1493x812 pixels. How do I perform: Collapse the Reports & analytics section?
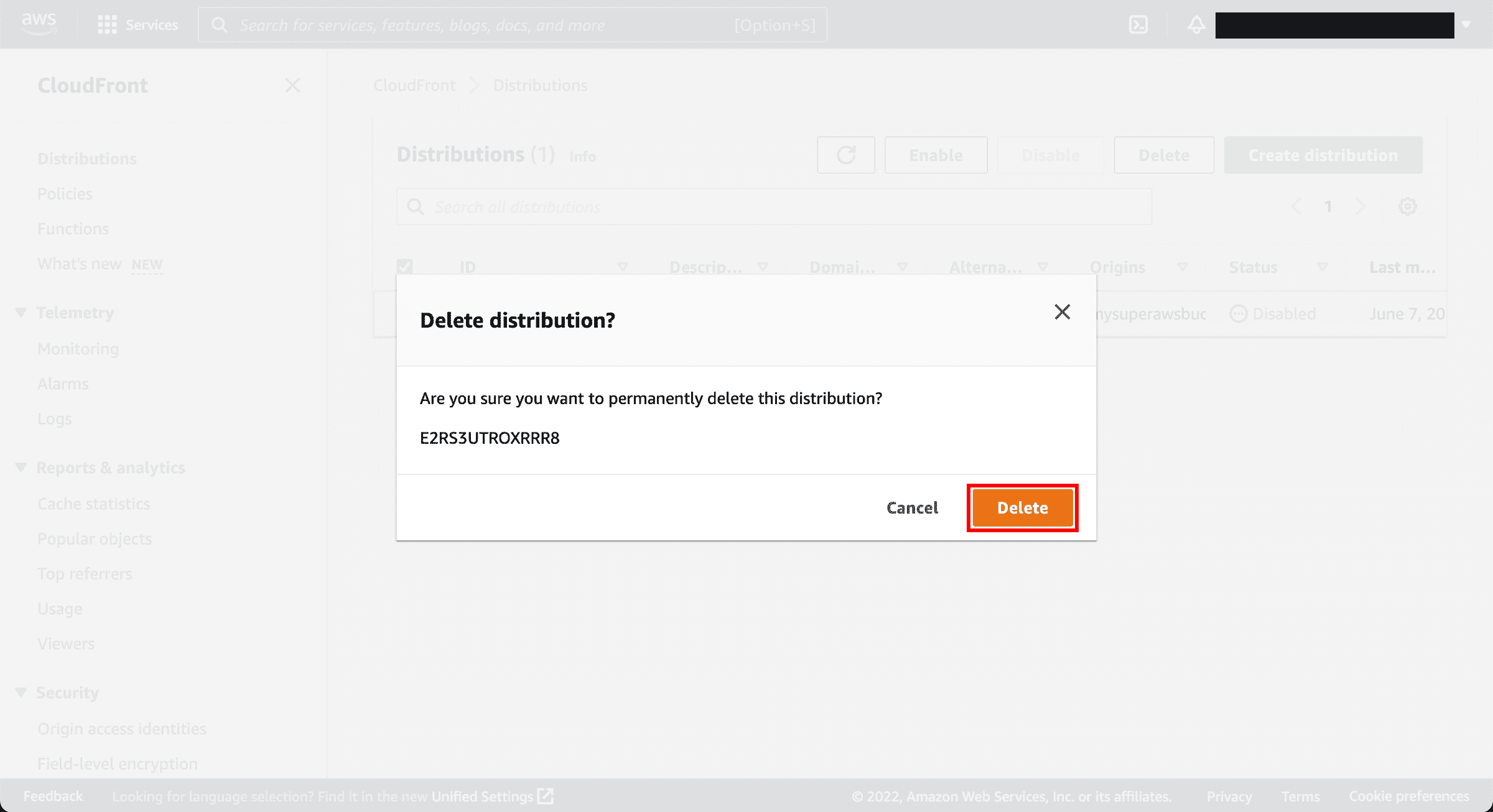pos(21,467)
